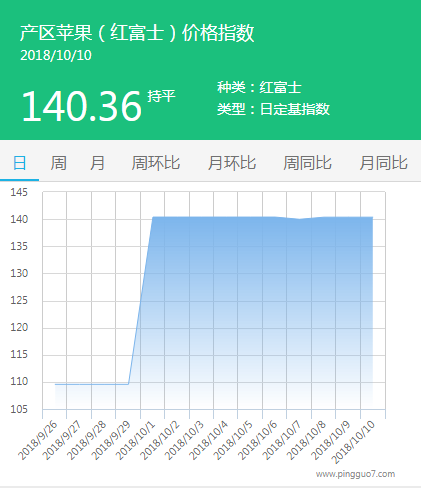Select the 日 (daily) tab
Screen dimensions: 421x488
coord(19,163)
